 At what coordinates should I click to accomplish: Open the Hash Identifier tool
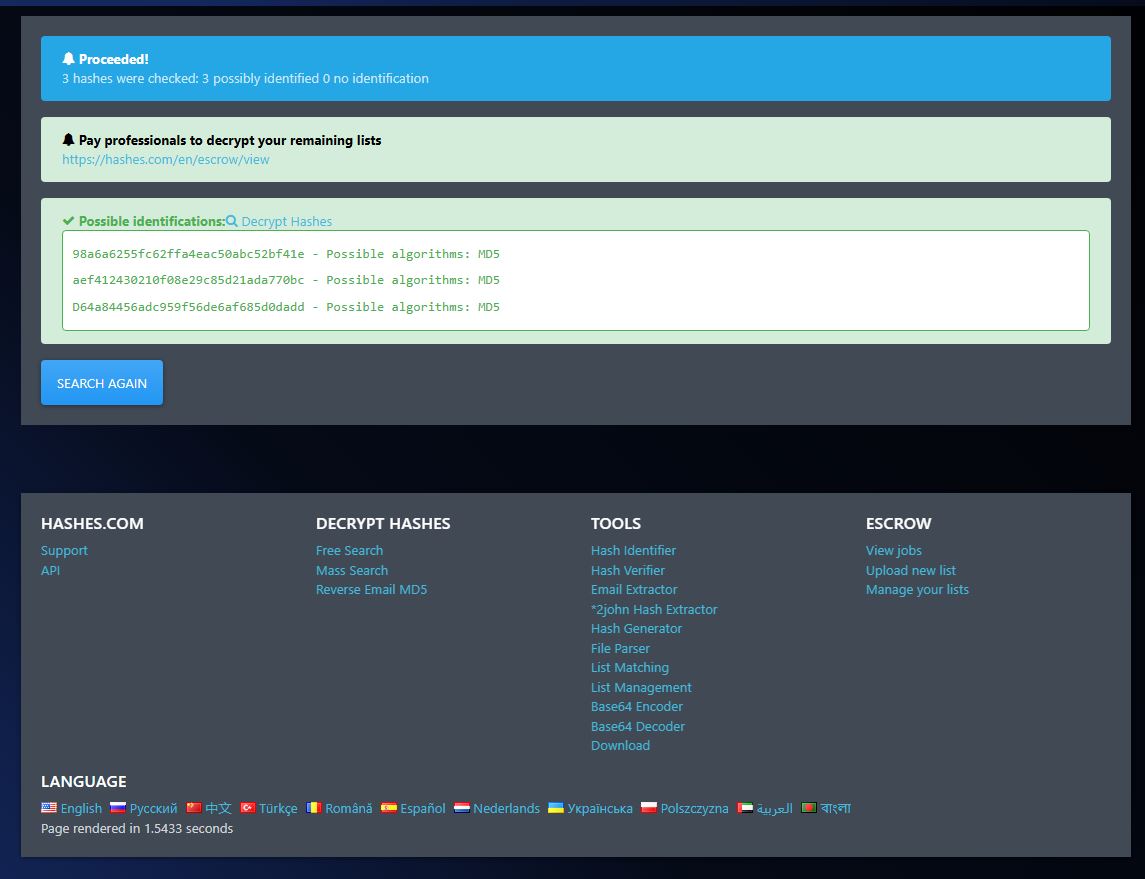click(633, 550)
